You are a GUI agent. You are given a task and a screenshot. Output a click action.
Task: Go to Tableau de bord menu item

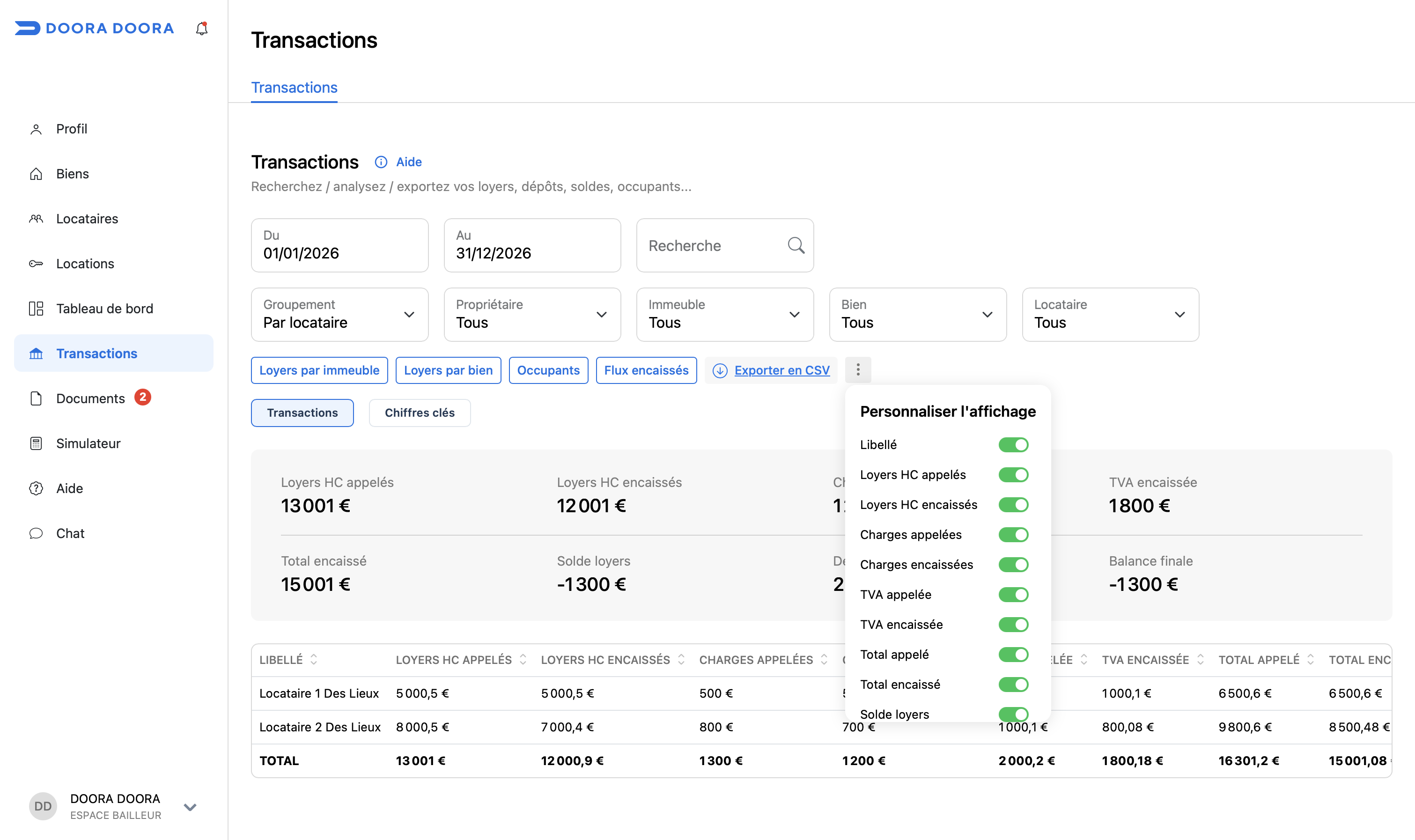point(114,309)
